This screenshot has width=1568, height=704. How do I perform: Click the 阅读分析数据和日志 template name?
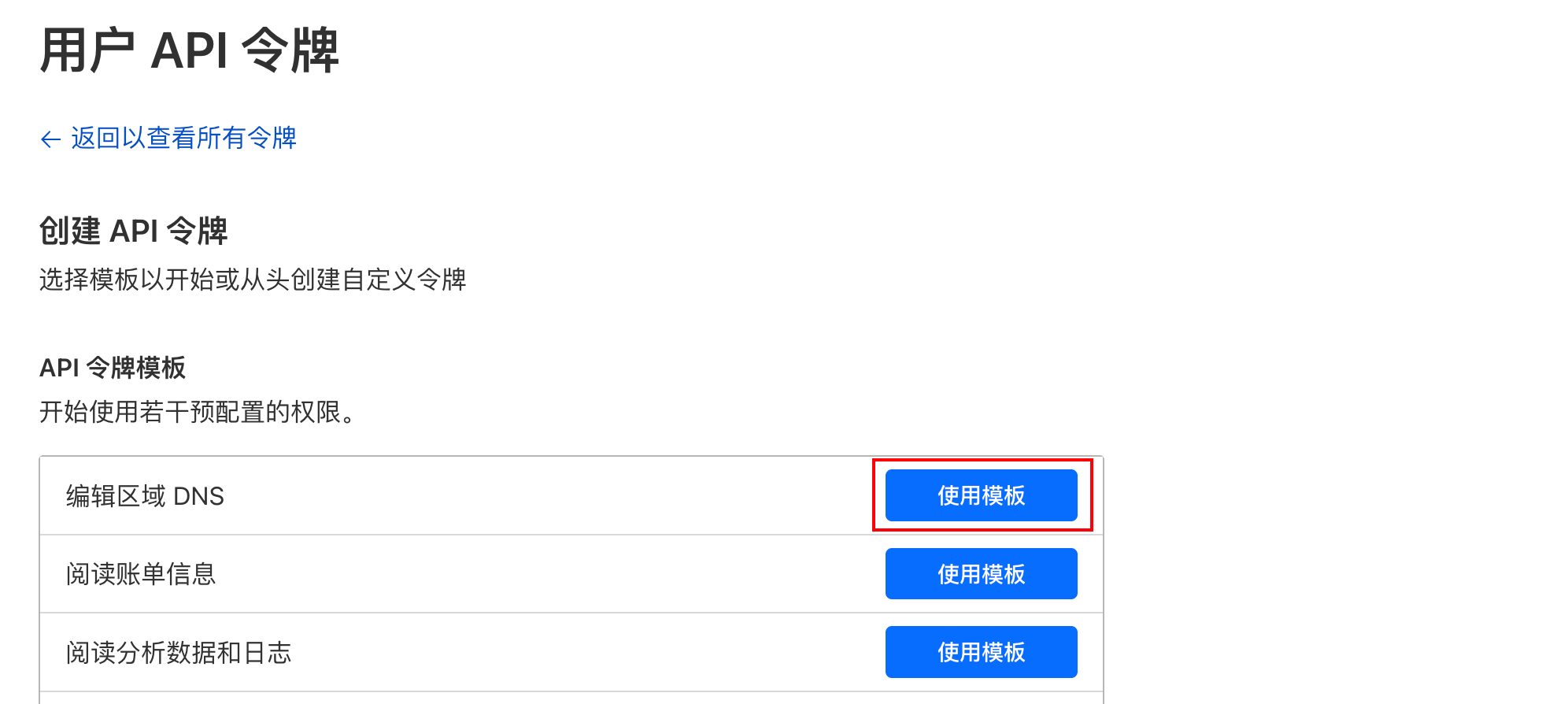tap(179, 653)
